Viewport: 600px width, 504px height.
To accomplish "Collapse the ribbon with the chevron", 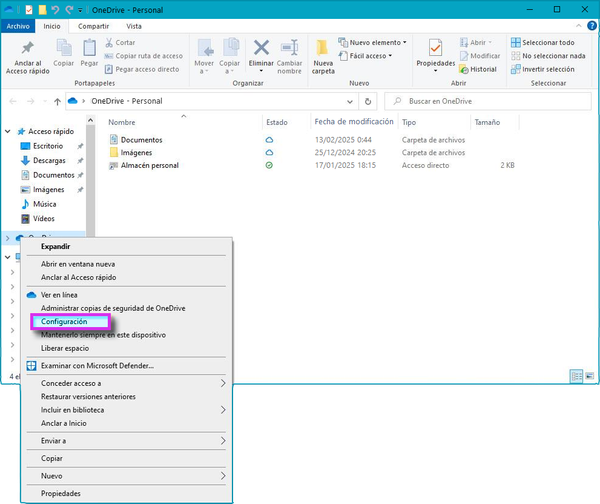I will pyautogui.click(x=579, y=26).
